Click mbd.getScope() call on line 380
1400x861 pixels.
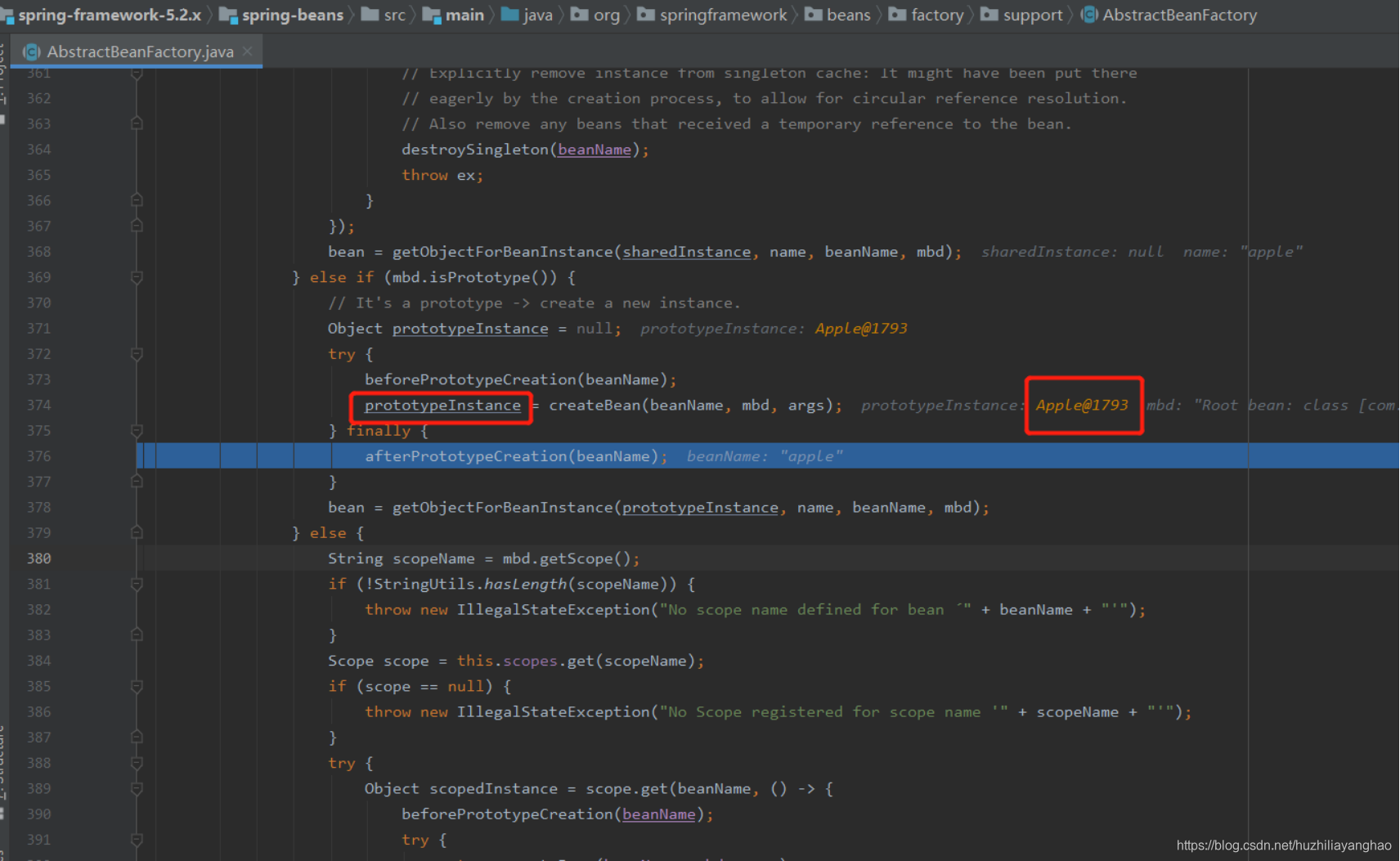(566, 558)
